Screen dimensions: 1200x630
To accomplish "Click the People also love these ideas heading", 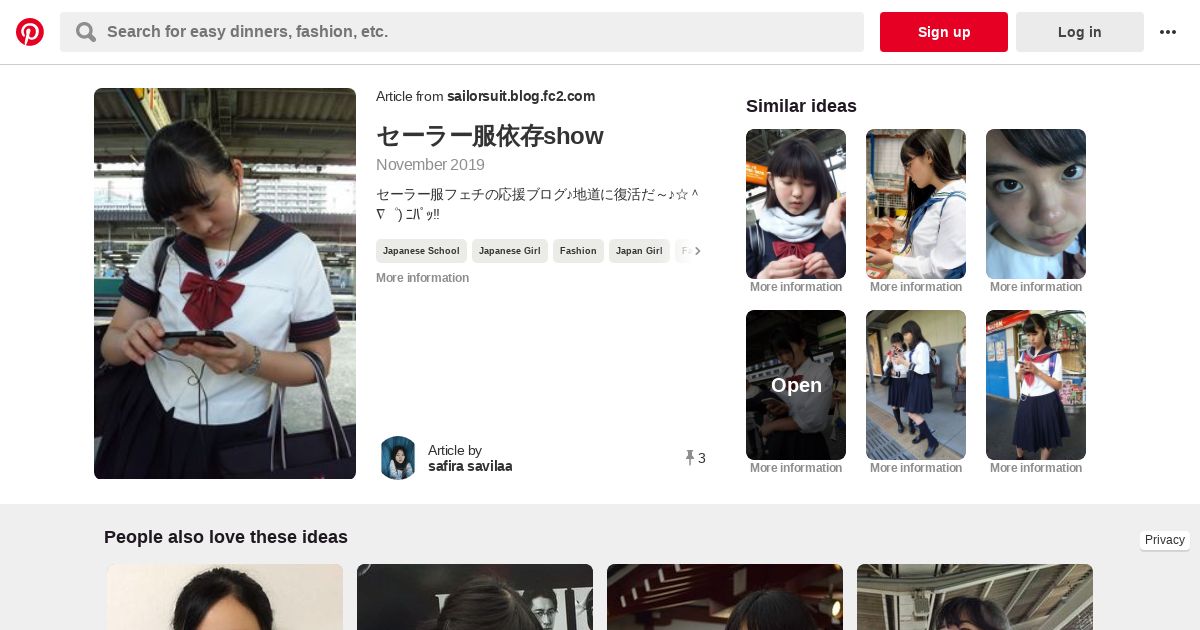I will point(226,537).
